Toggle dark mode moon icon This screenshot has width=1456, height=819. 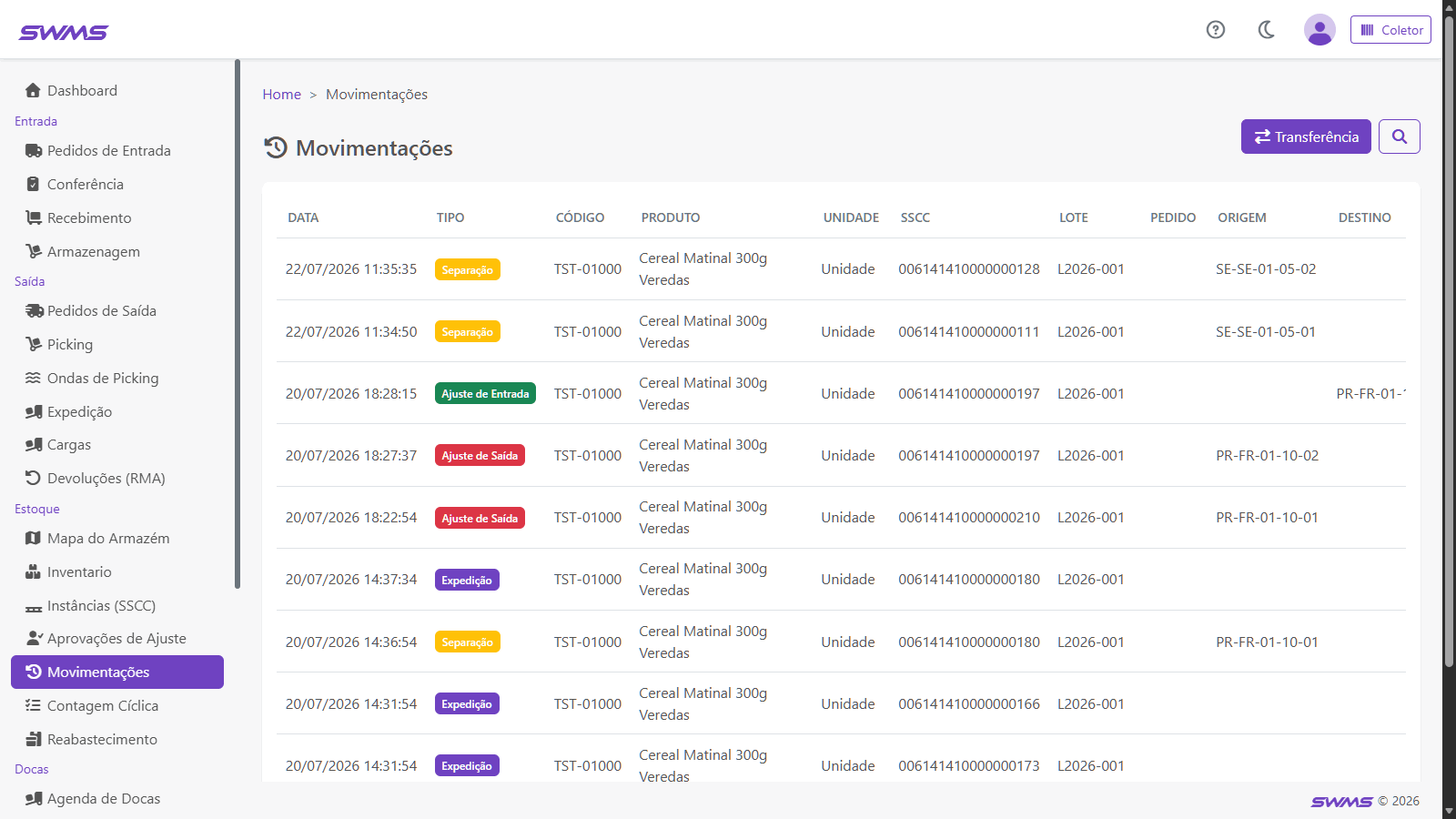point(1266,30)
